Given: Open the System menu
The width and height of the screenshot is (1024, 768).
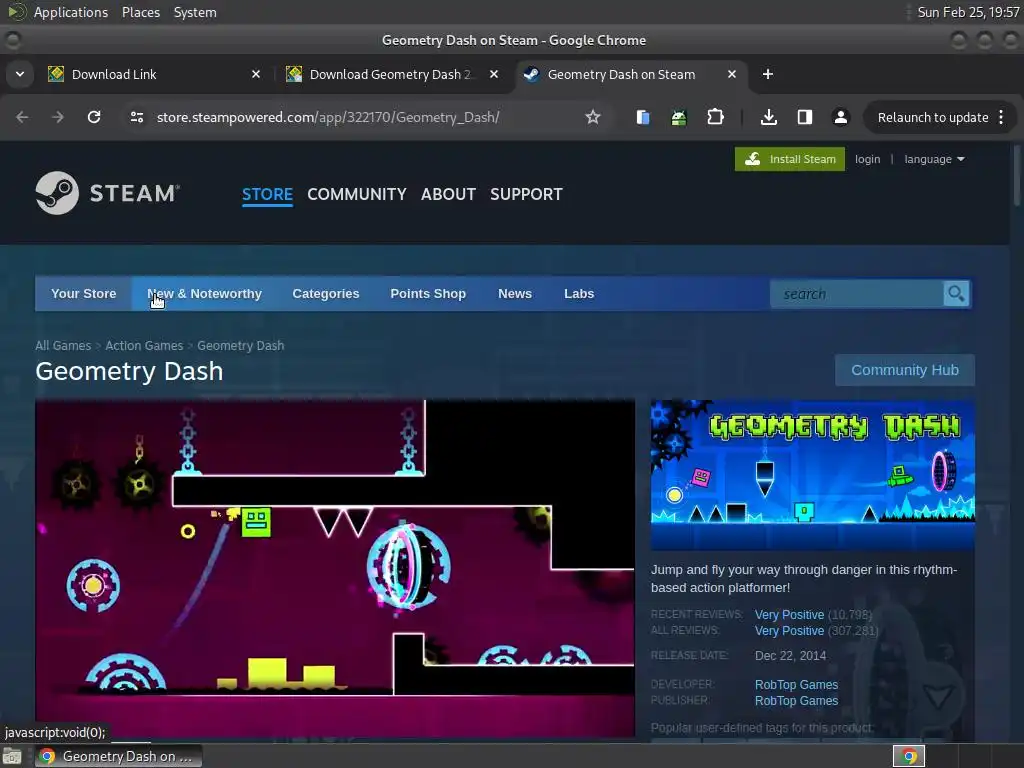Looking at the screenshot, I should point(195,12).
